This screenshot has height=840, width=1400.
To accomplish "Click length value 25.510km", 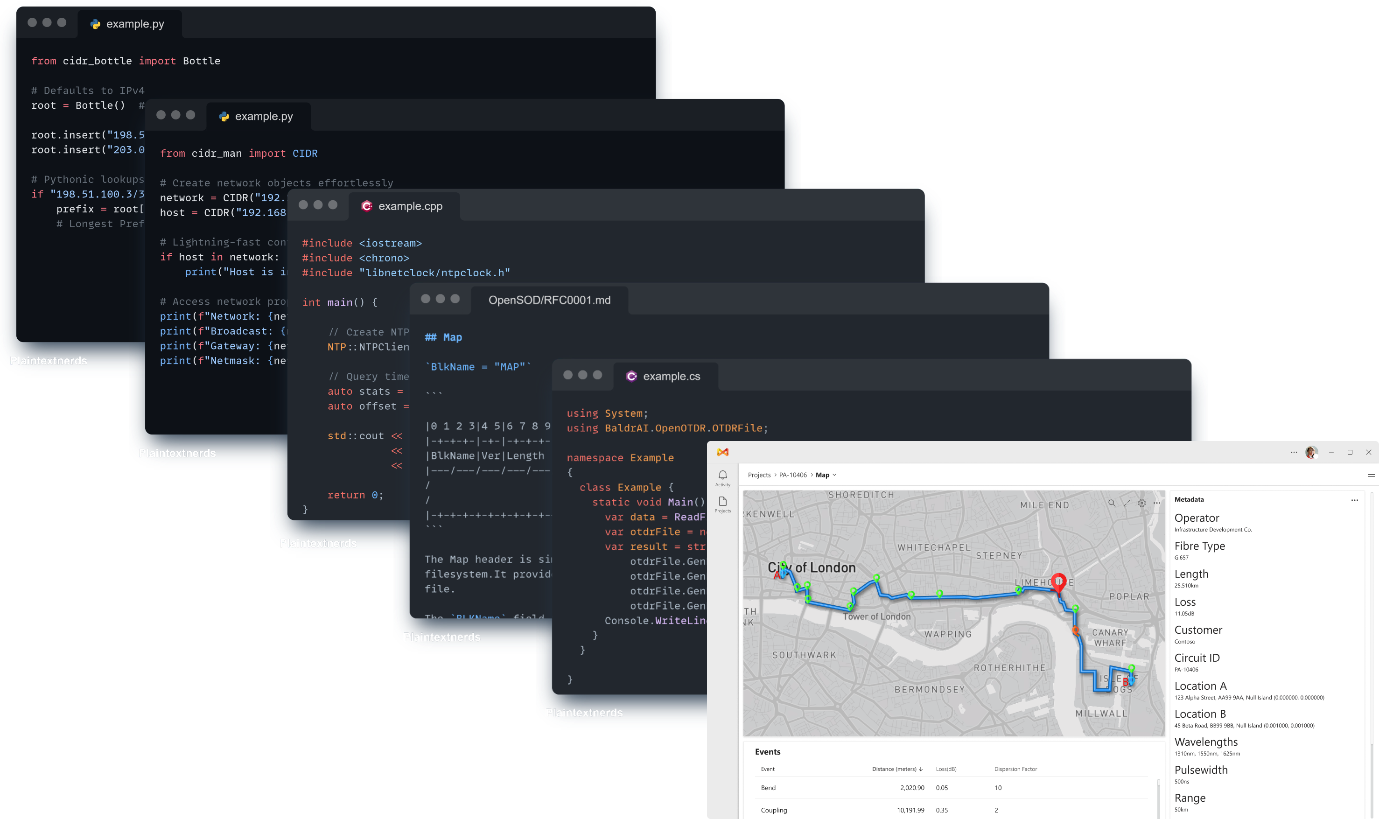I will coord(1186,586).
